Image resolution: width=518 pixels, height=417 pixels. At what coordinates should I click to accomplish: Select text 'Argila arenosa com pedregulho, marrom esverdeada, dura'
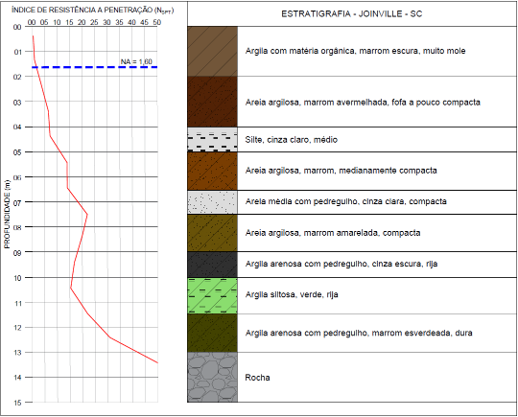tap(359, 333)
